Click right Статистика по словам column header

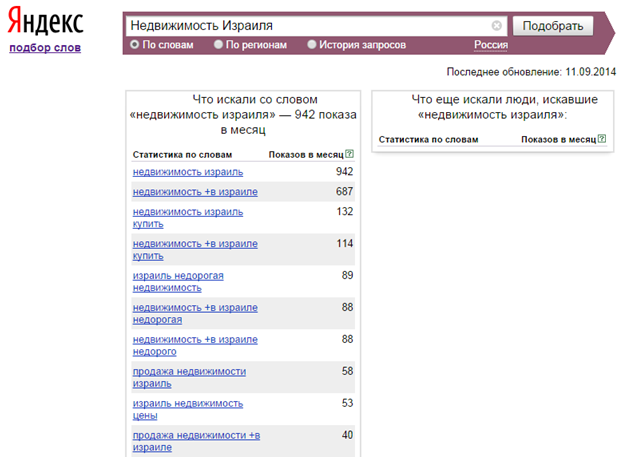pyautogui.click(x=428, y=140)
